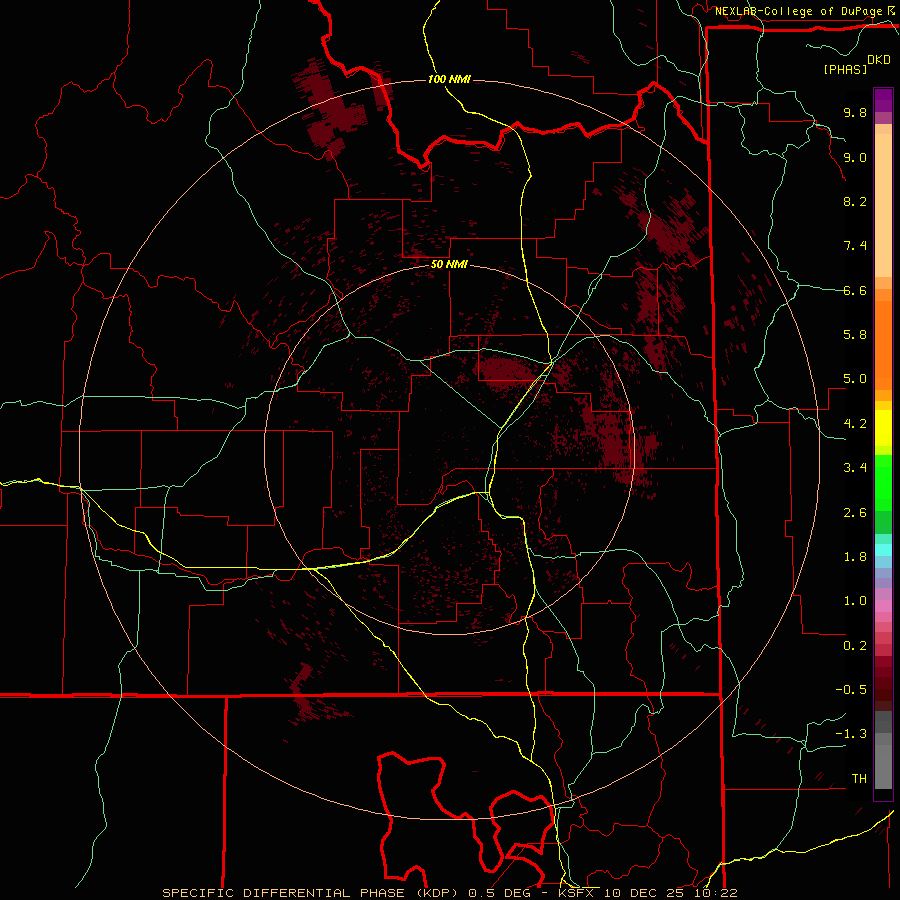Select the 5.8 scale value
The image size is (900, 900).
point(855,335)
